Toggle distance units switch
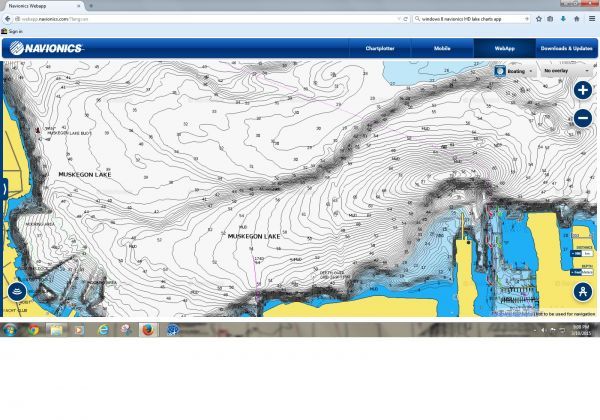Viewport: 600px width, 420px height. (578, 253)
